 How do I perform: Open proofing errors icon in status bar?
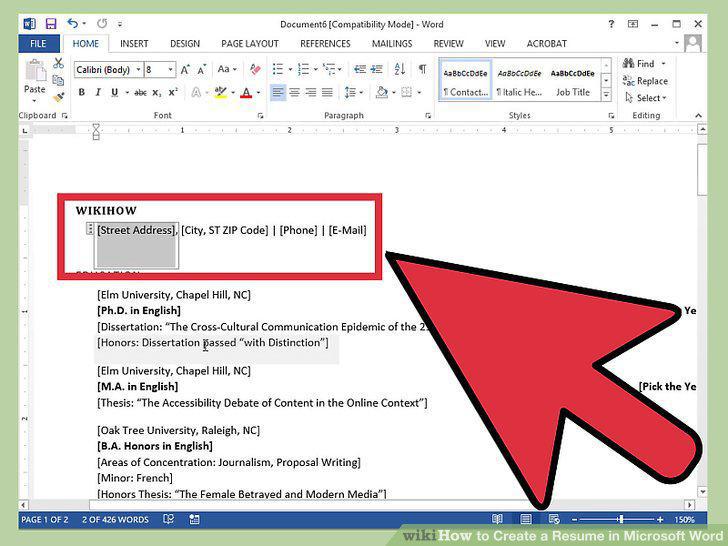tap(169, 519)
